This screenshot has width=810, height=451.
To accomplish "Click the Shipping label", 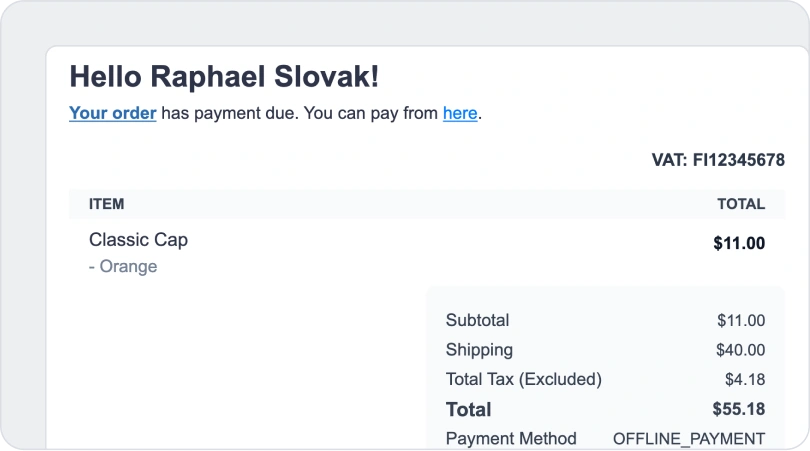I will click(479, 350).
